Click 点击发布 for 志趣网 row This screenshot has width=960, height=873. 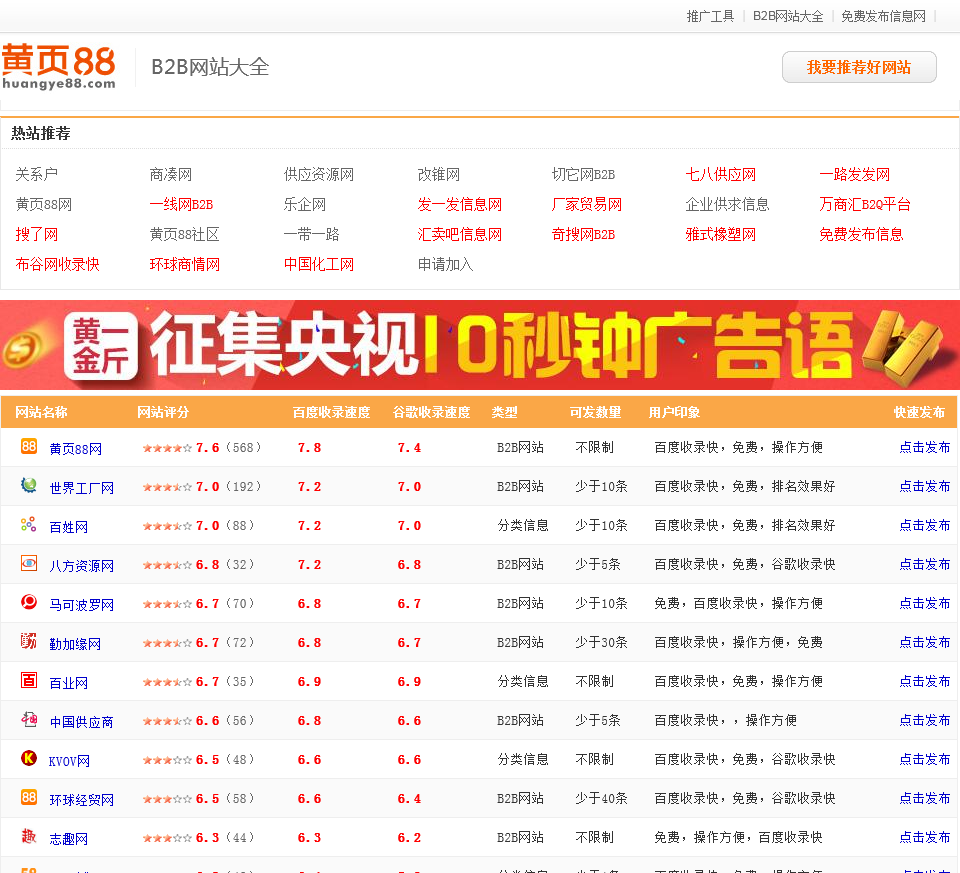click(x=924, y=837)
